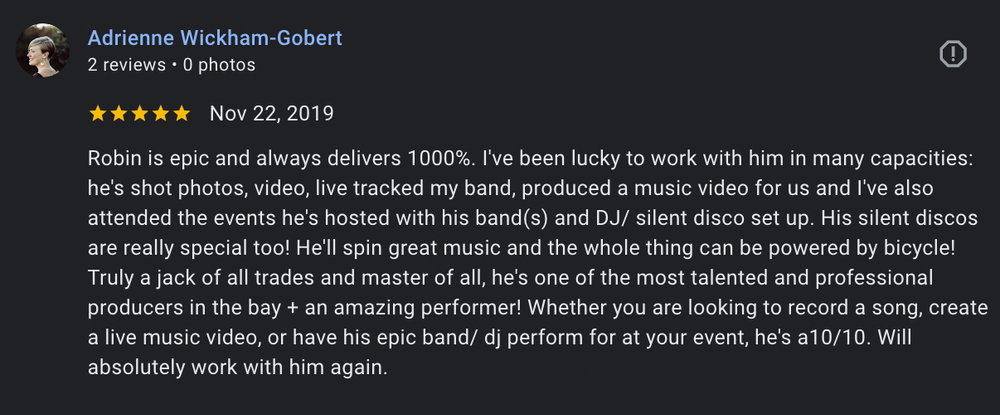Open the Adrienne Wickham-Gobert profile link
1000x415 pixels.
click(215, 38)
